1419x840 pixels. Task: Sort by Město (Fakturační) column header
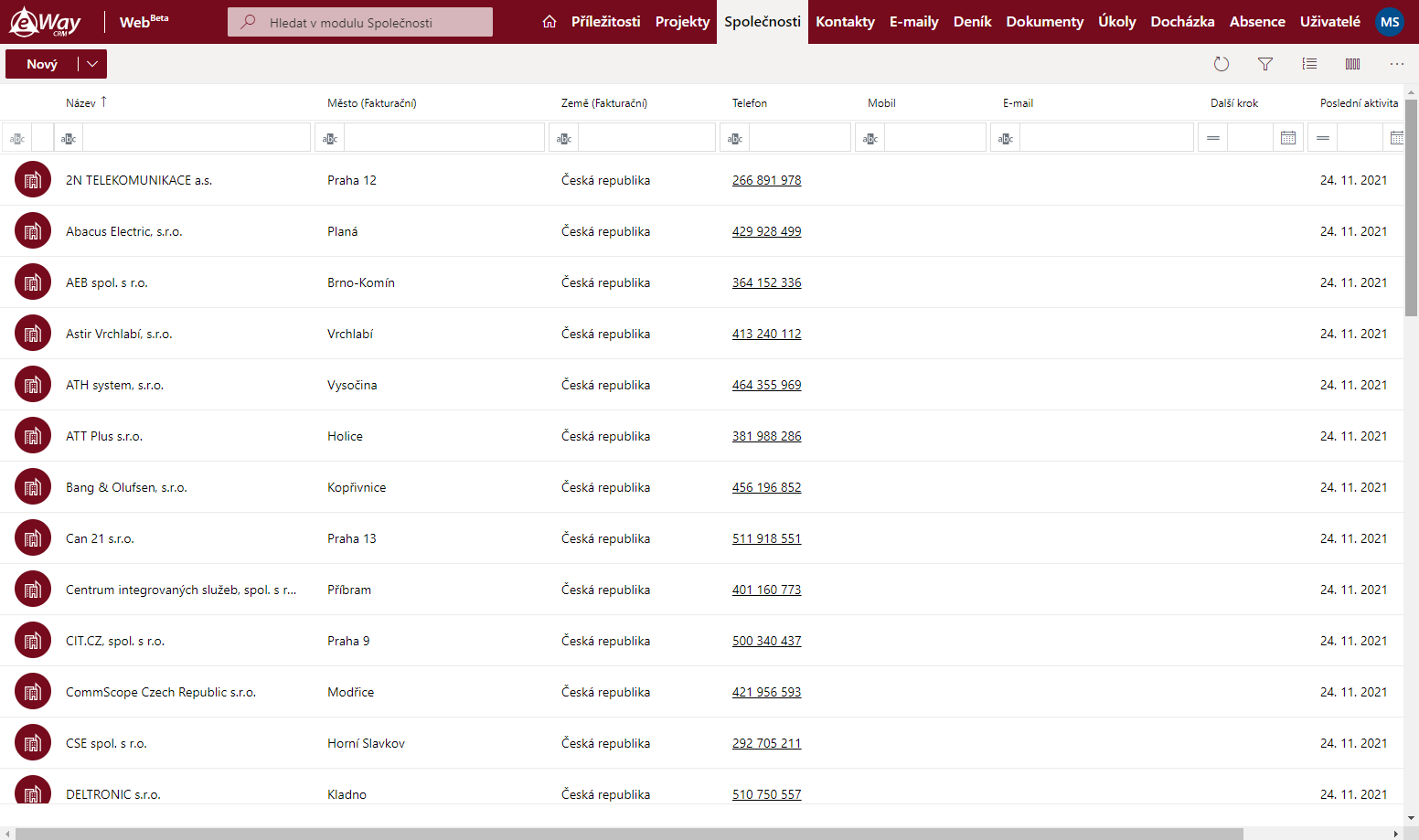(372, 103)
